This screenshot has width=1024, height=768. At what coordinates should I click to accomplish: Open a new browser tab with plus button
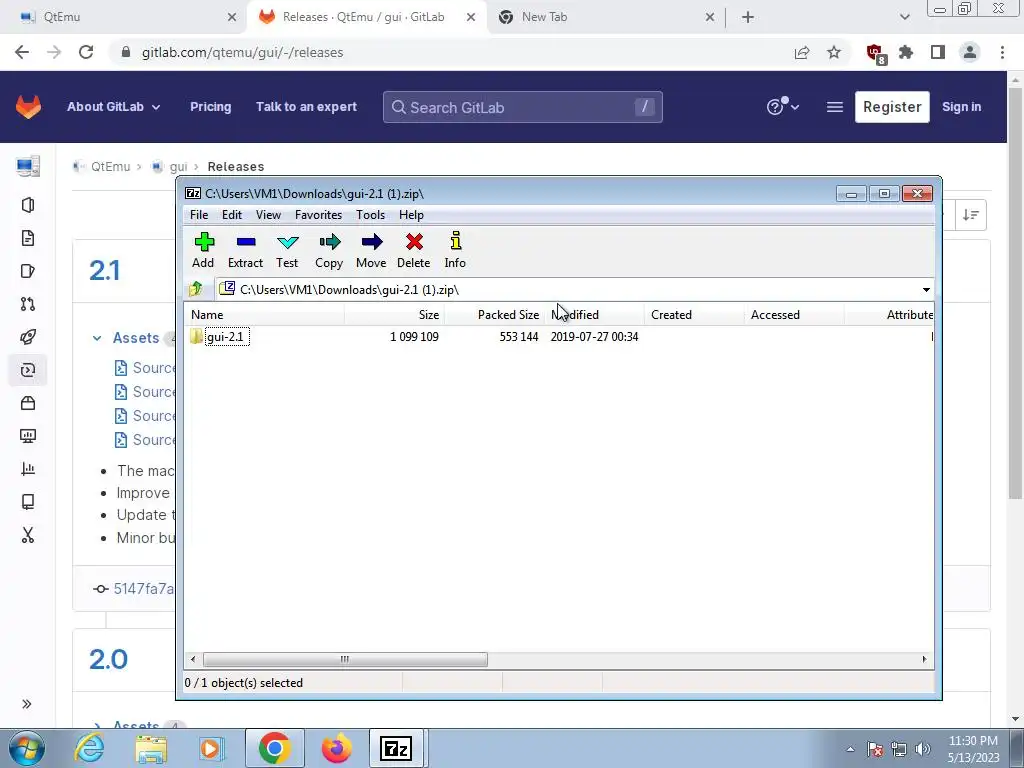tap(748, 18)
